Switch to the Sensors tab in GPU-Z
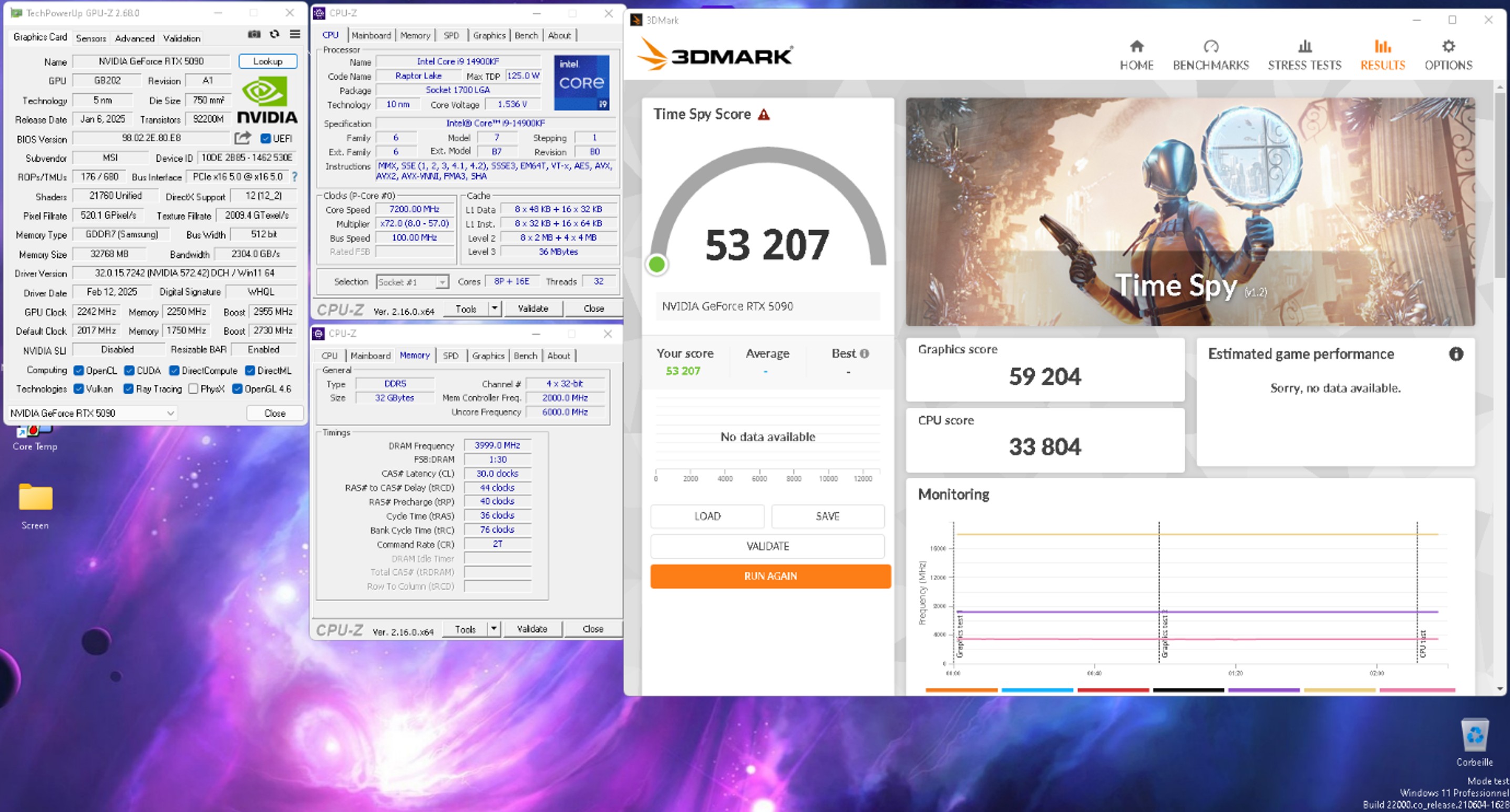The width and height of the screenshot is (1510, 812). [91, 38]
